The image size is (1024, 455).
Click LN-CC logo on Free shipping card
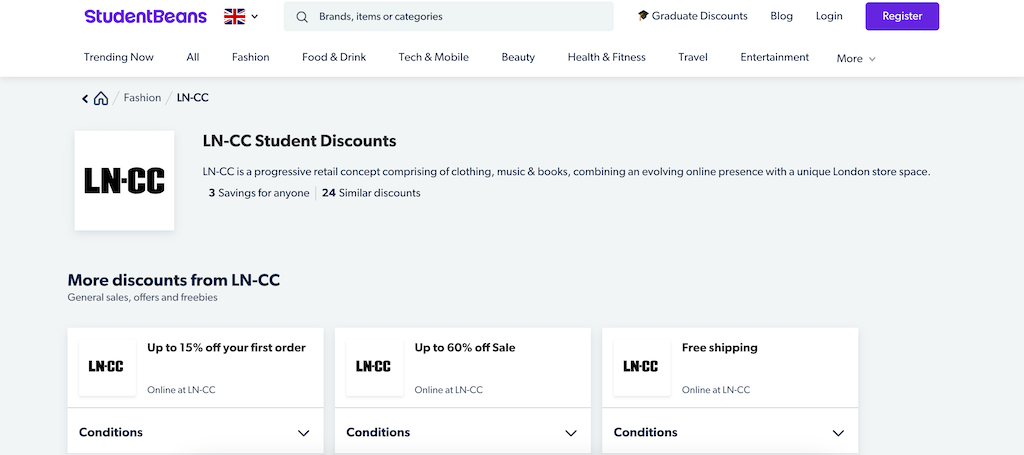(x=641, y=367)
